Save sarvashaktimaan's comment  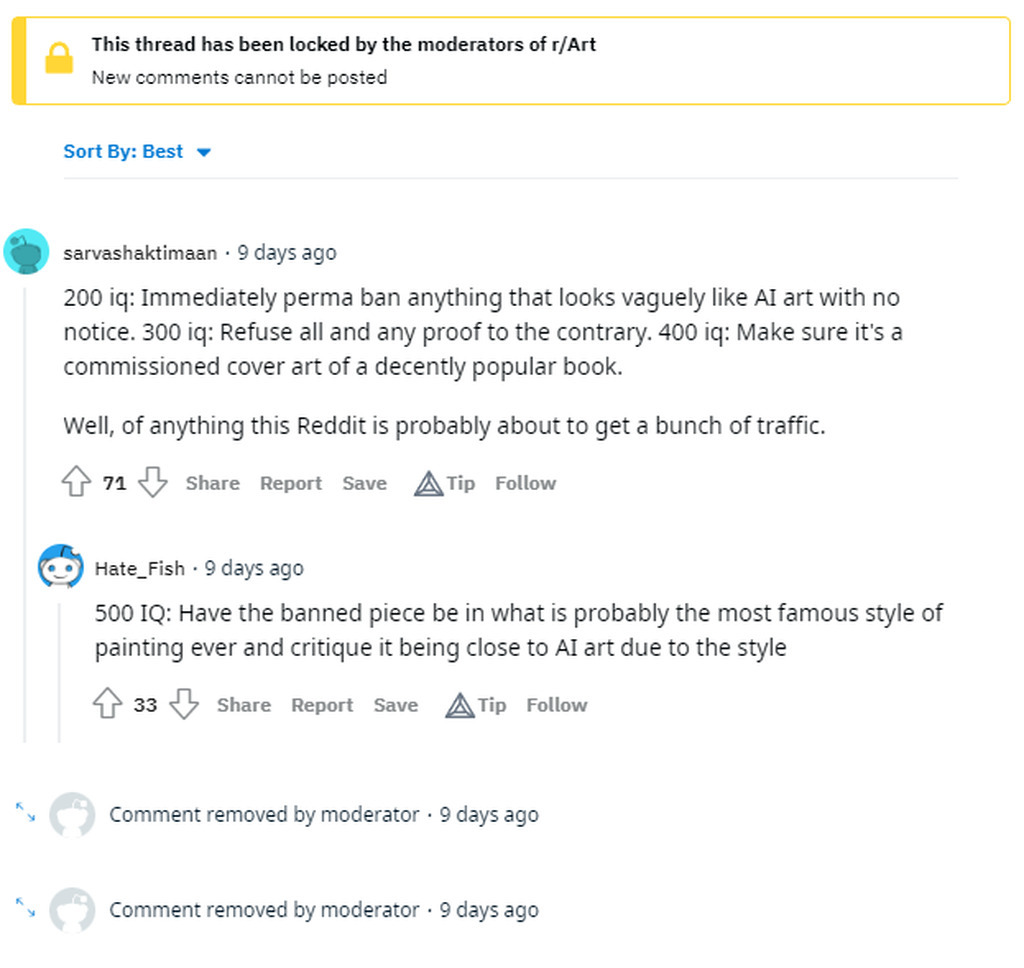[x=364, y=483]
